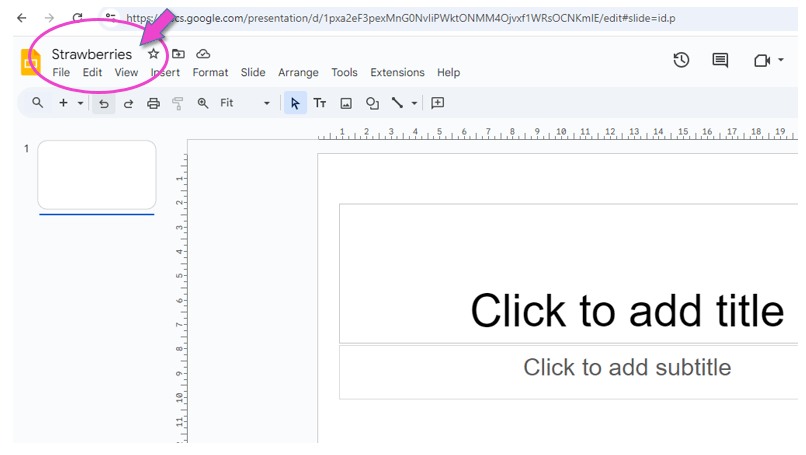Open version history clock icon
806x455 pixels.
[x=681, y=61]
